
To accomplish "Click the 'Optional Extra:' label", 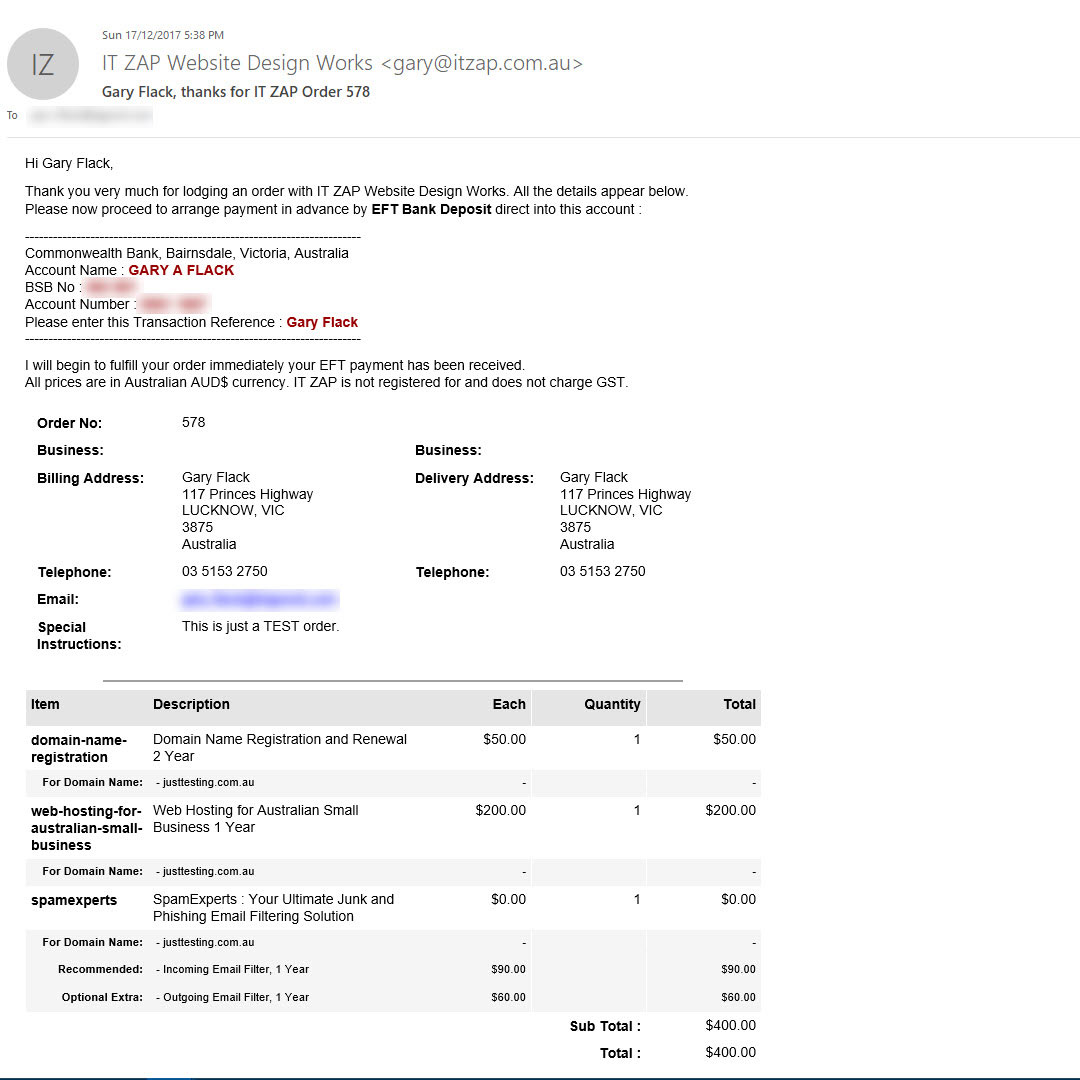I will [x=102, y=997].
